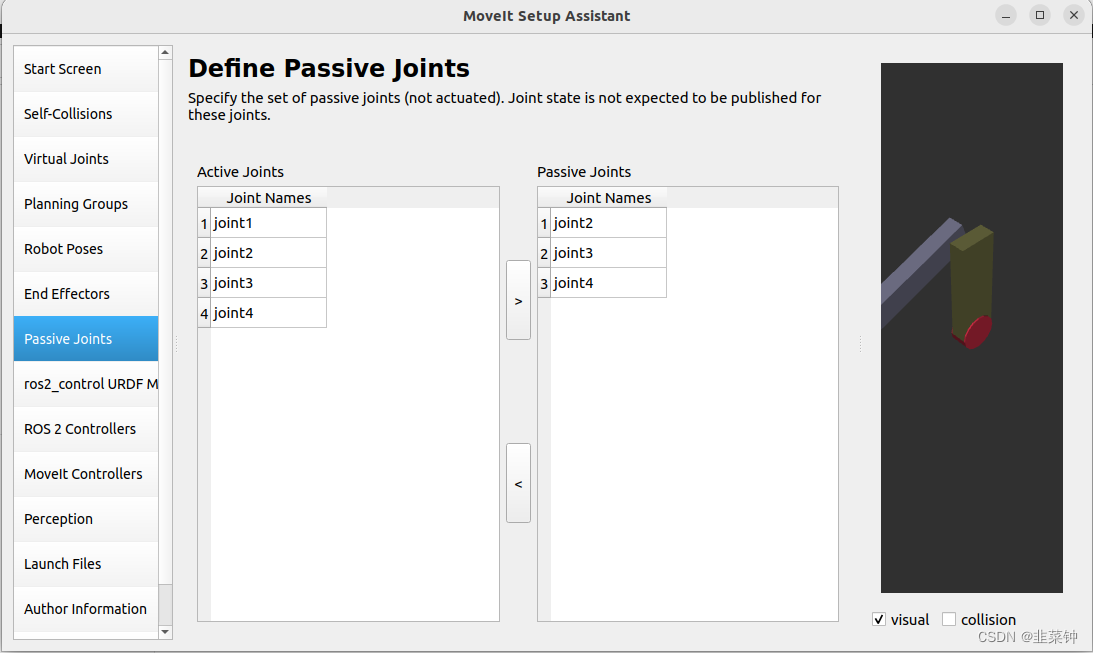Select joint4 in Active Joints list
The width and height of the screenshot is (1093, 653).
[x=268, y=313]
